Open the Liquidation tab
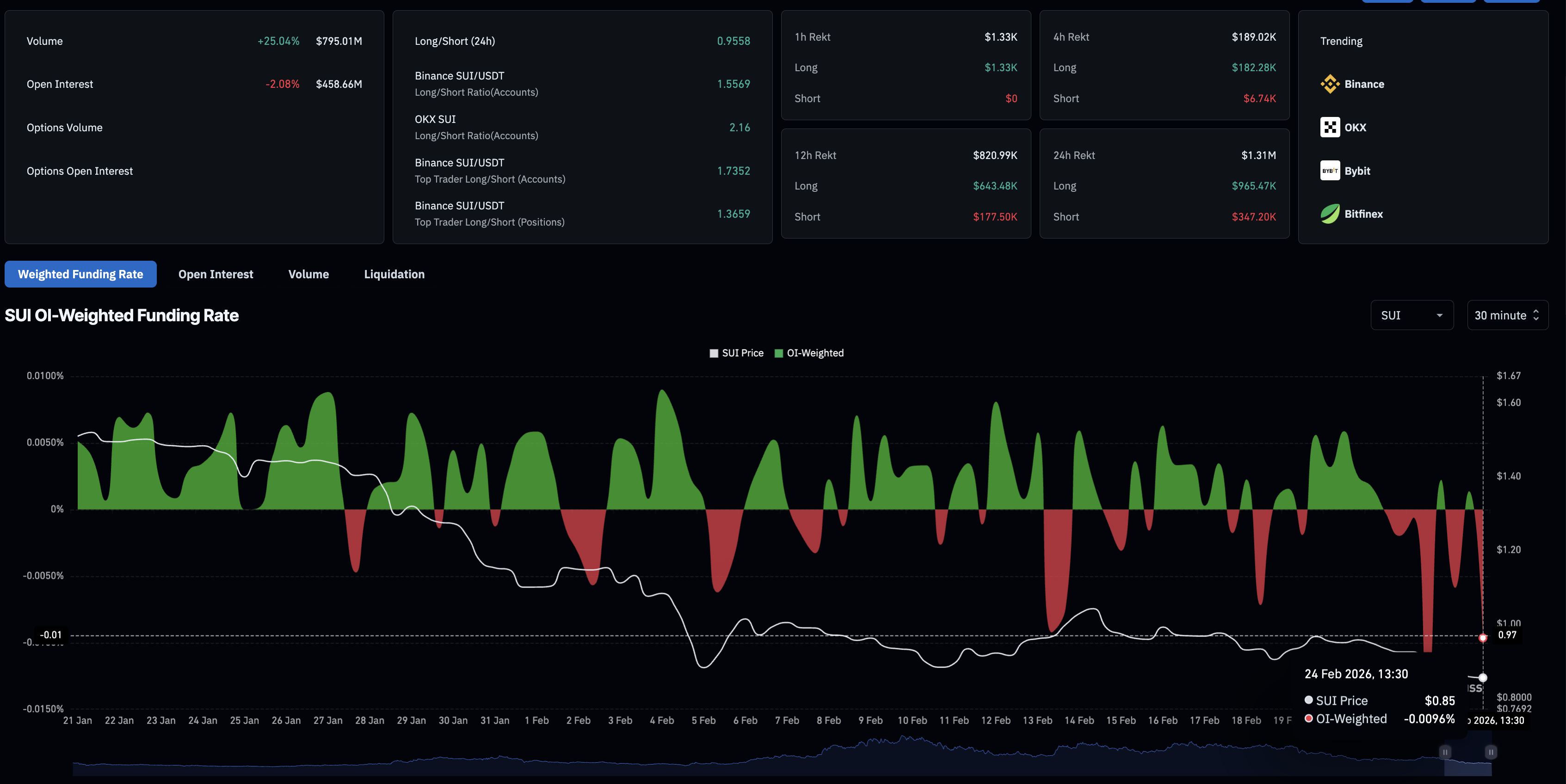 pos(394,274)
